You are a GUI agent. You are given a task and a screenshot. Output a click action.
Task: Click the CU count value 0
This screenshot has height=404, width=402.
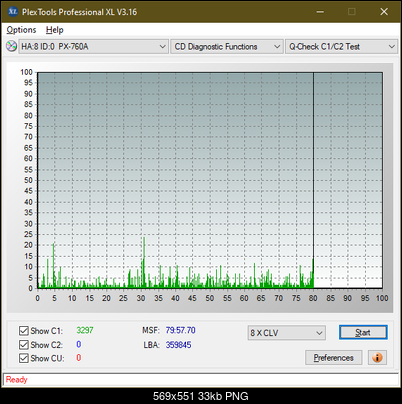coord(79,358)
